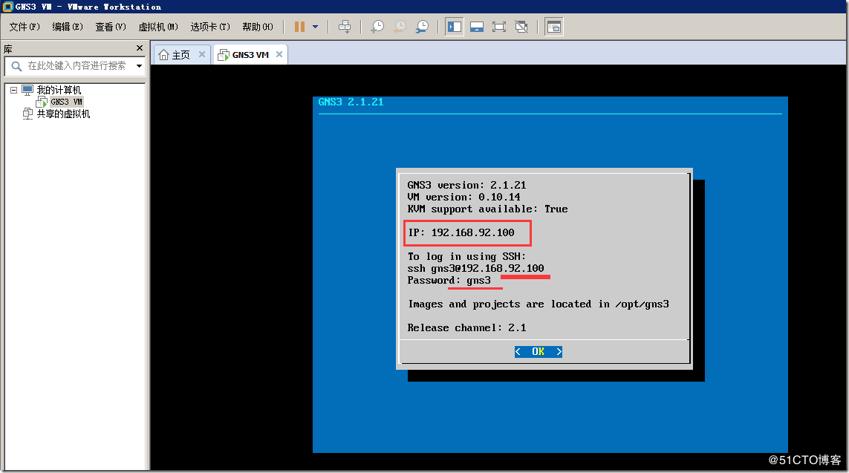This screenshot has height=473, width=849.
Task: Close the 库 library panel
Action: (139, 48)
